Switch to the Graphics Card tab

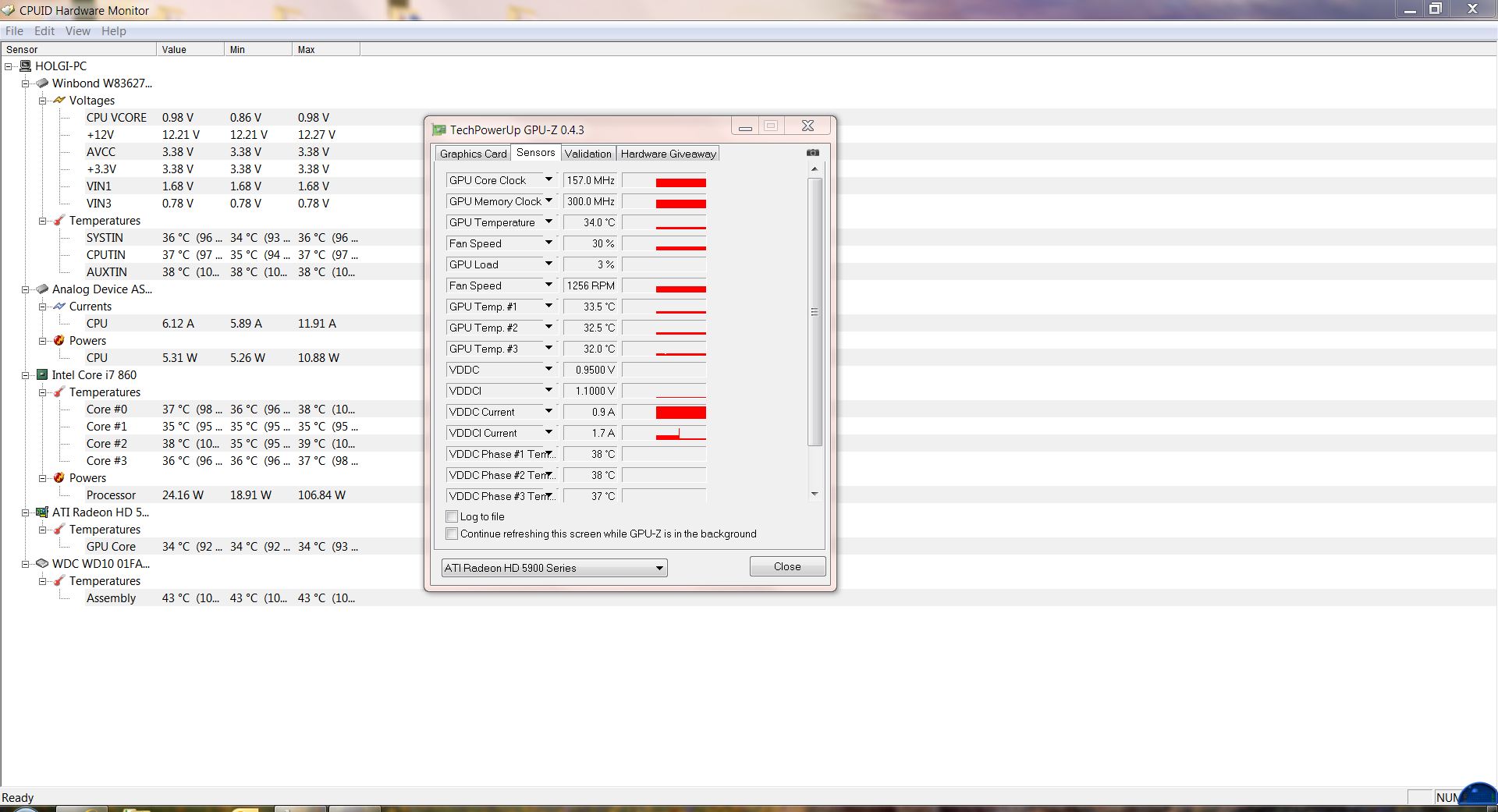[x=473, y=154]
